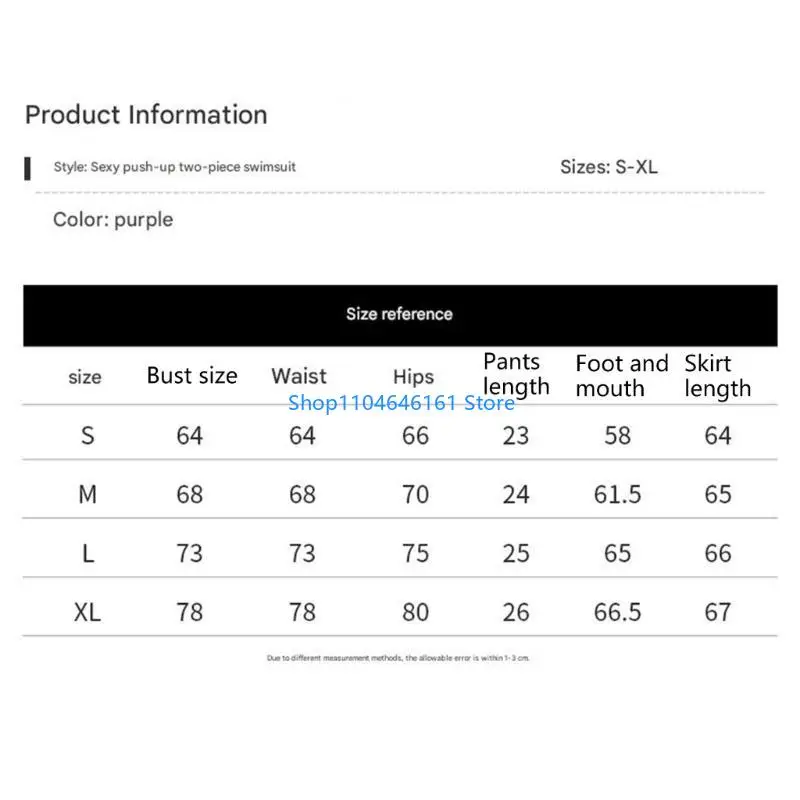Click the L size row label
The width and height of the screenshot is (800, 800).
pyautogui.click(x=88, y=553)
